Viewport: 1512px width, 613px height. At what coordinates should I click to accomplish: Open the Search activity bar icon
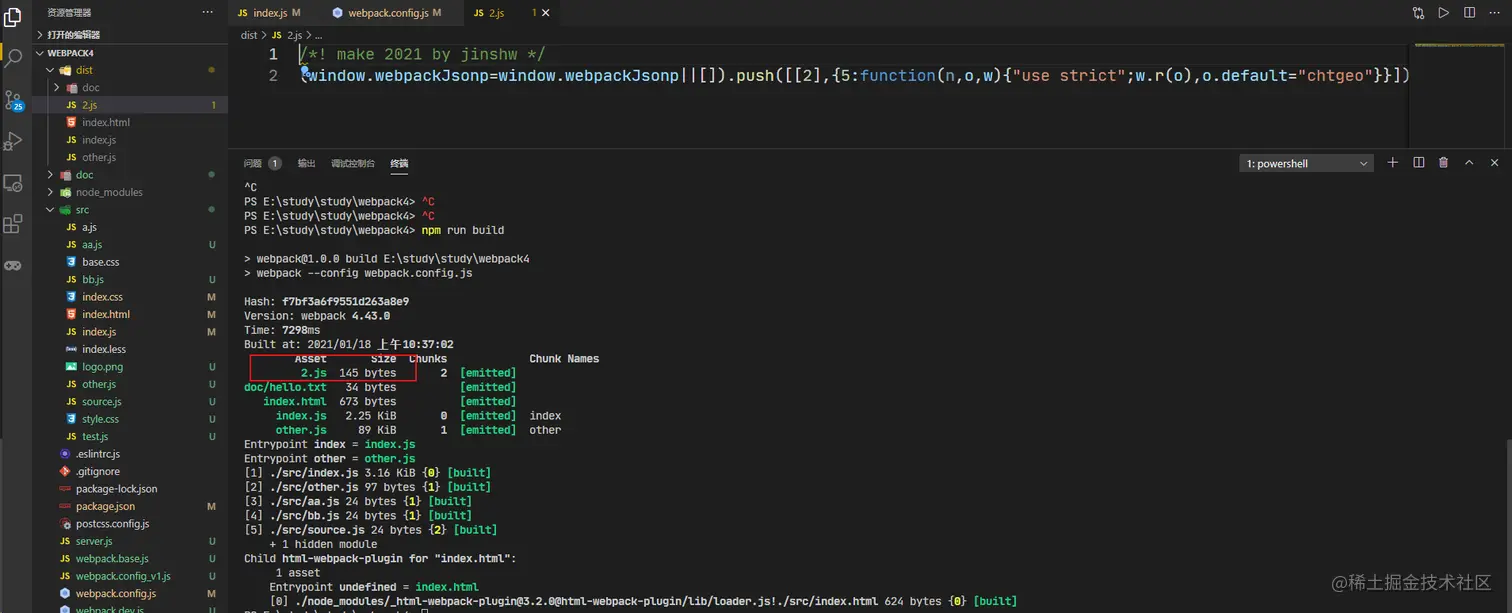13,57
